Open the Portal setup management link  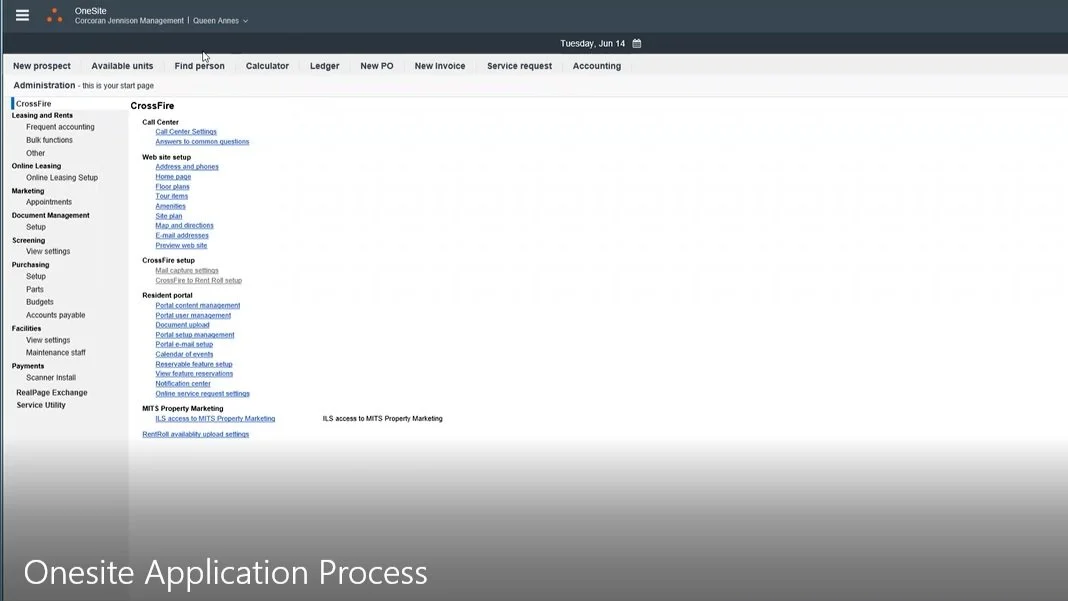tap(195, 335)
